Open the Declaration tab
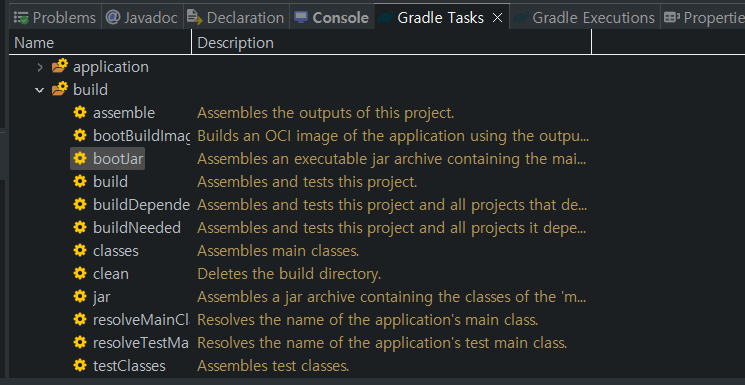 (236, 18)
